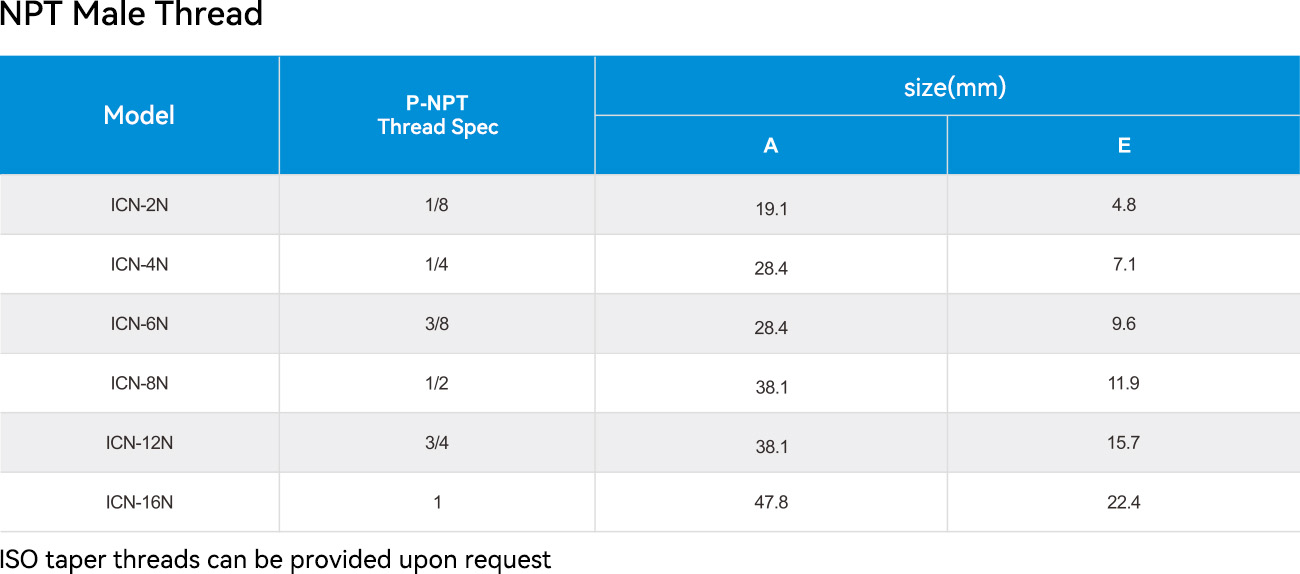Select the ICN-4N model cell

pyautogui.click(x=139, y=264)
